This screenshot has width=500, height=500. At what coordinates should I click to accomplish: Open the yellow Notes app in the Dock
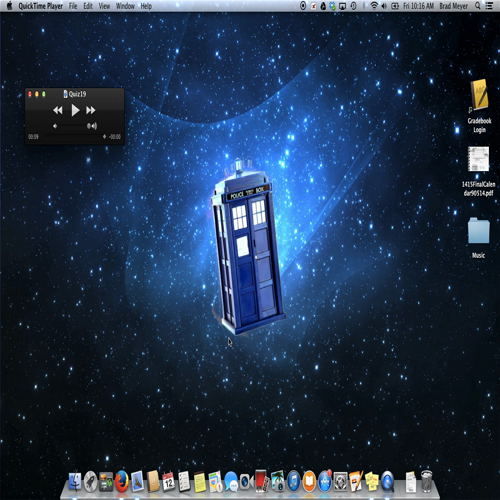(x=200, y=482)
